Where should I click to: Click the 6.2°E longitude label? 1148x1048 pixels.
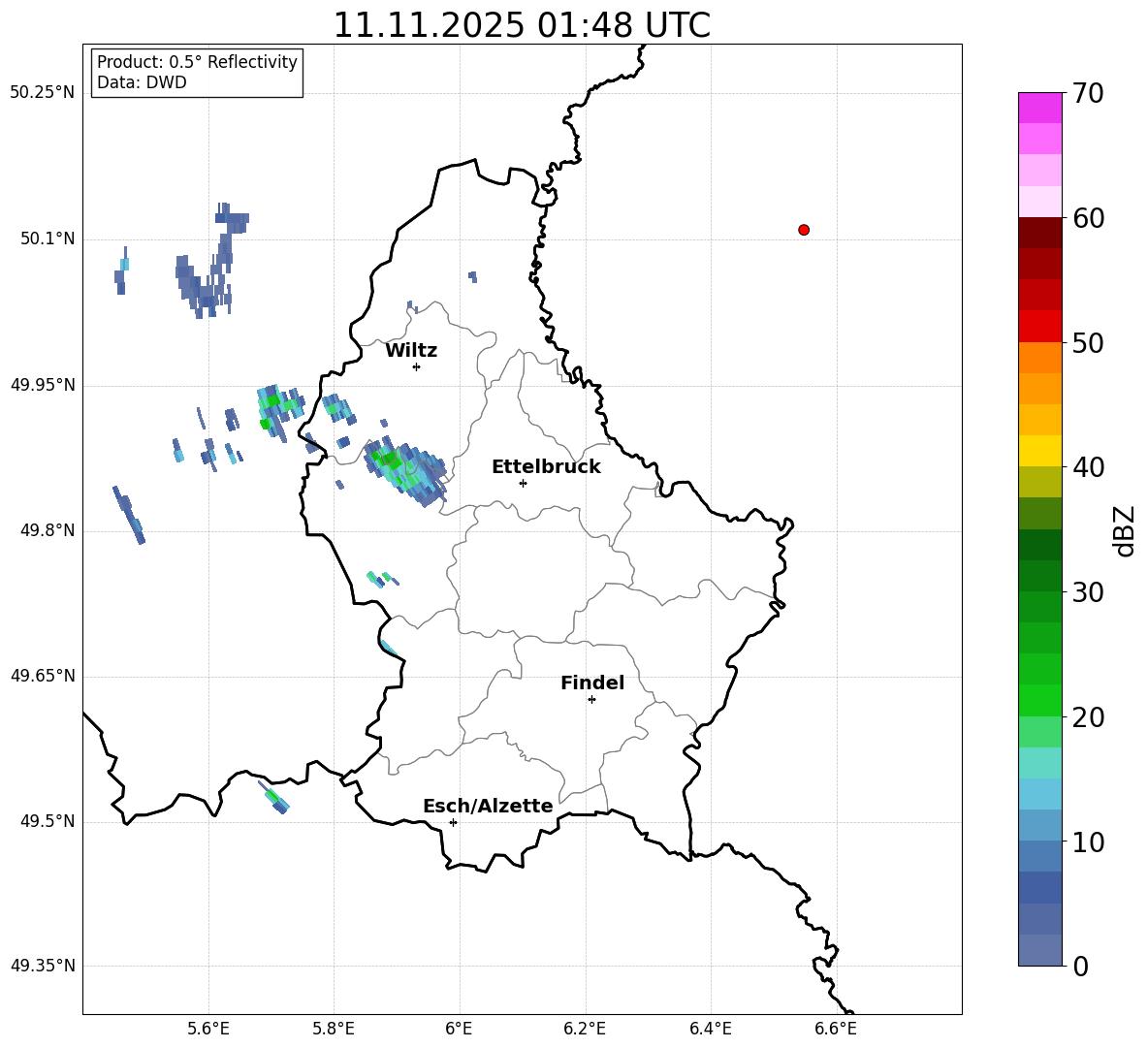point(585,1029)
